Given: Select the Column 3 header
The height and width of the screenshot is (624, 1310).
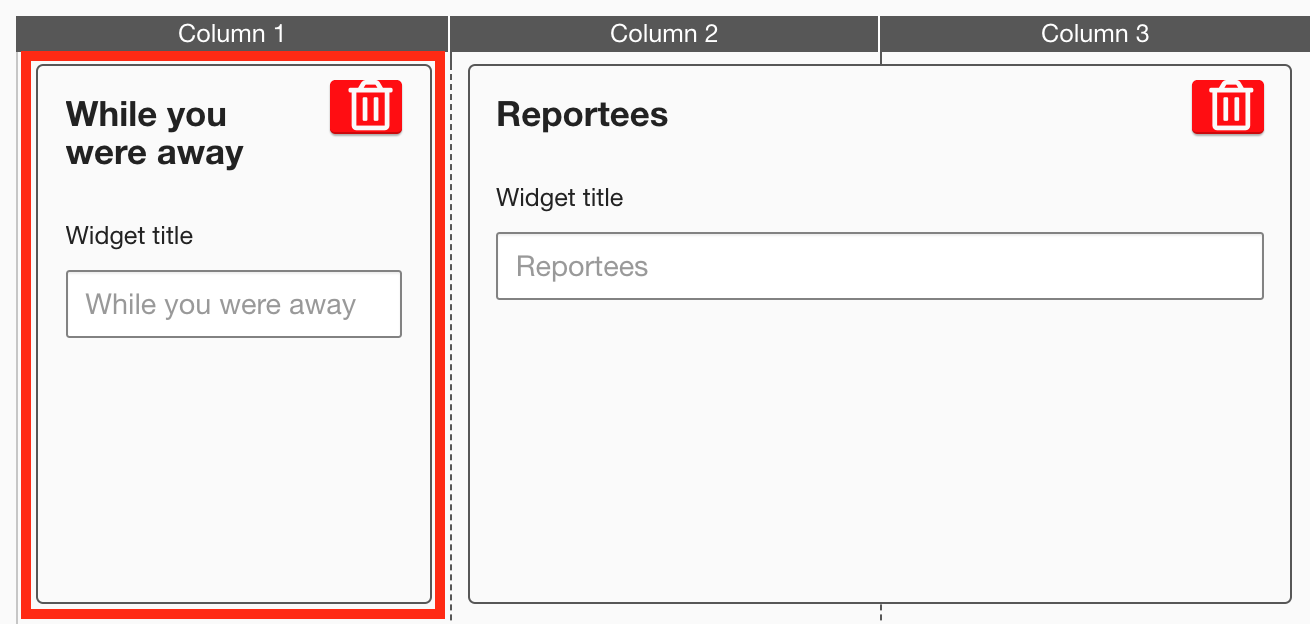Looking at the screenshot, I should (1095, 34).
